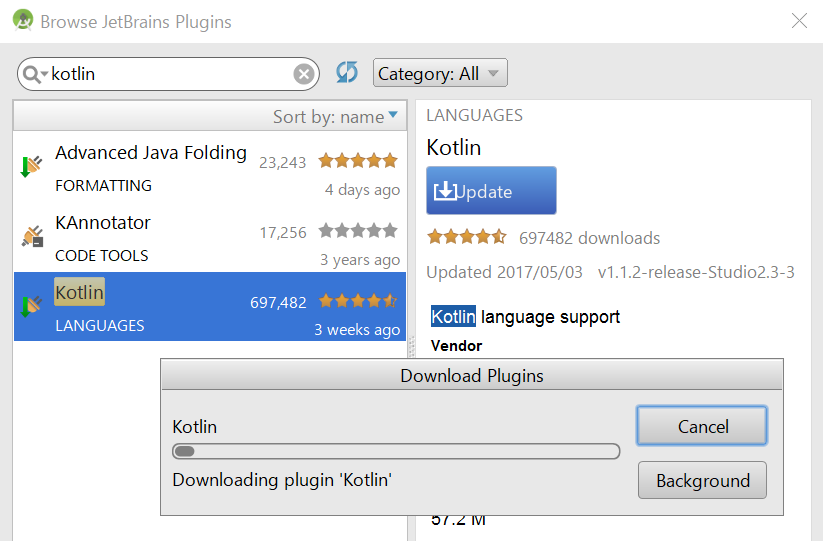This screenshot has height=541, width=823.
Task: Click the "Downloading plugin 'Kotlin'" status text
Action: tap(282, 480)
